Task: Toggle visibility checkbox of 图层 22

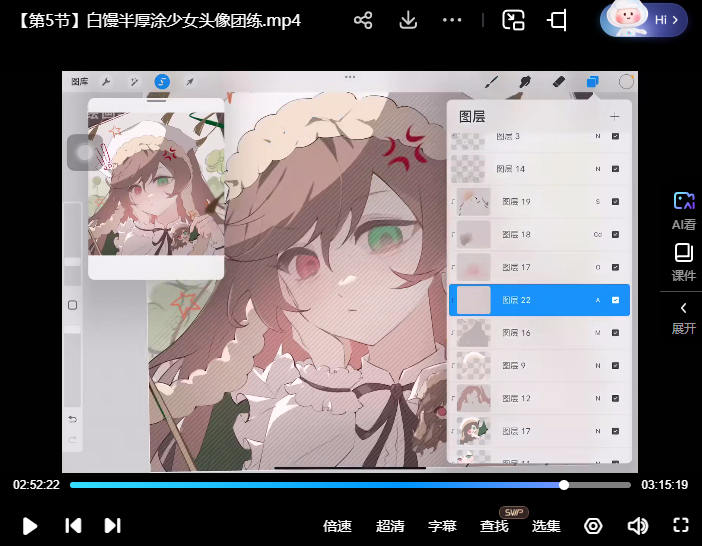Action: click(x=615, y=300)
